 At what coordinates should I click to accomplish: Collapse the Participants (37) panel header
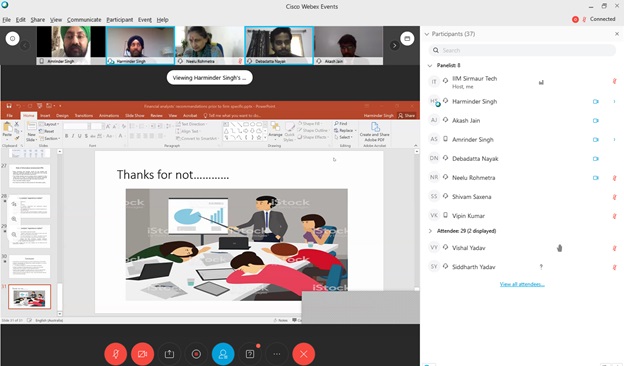point(427,34)
